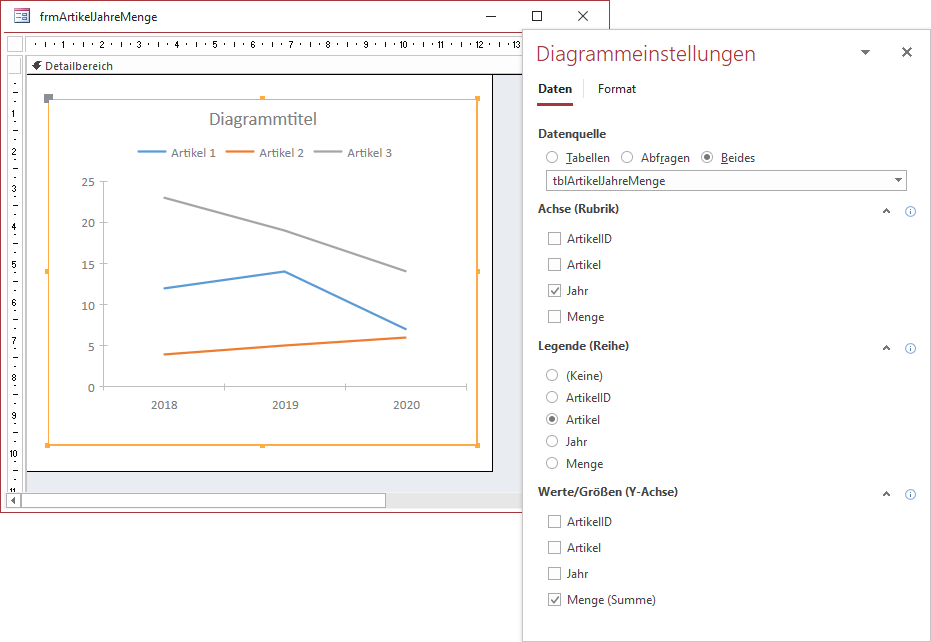The image size is (931, 642).
Task: Click the form icon in the title bar
Action: pyautogui.click(x=21, y=16)
